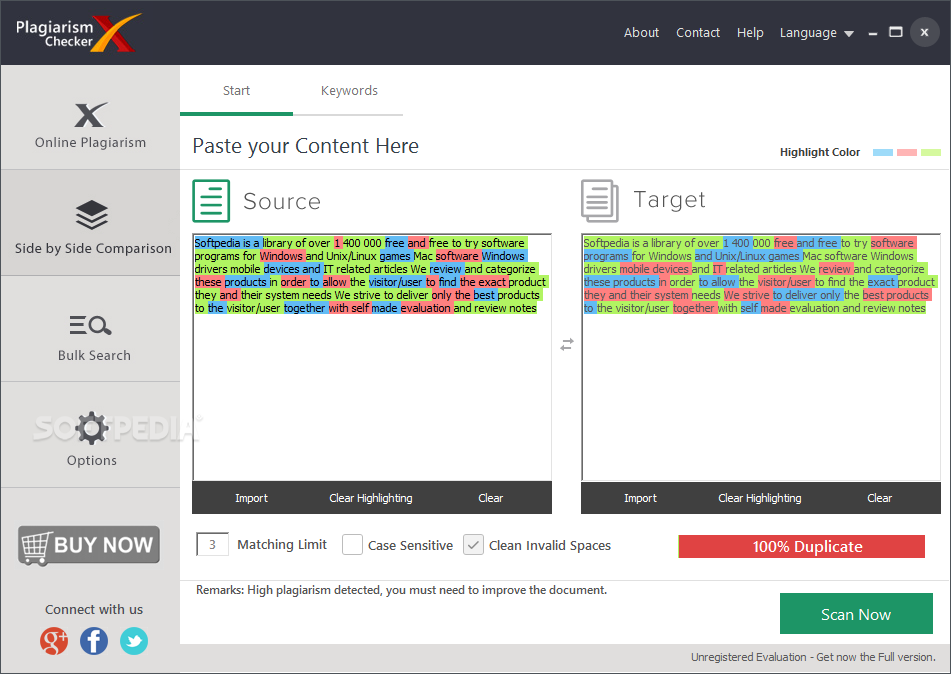Click Import under the Target box
This screenshot has height=674, width=951.
coord(640,498)
